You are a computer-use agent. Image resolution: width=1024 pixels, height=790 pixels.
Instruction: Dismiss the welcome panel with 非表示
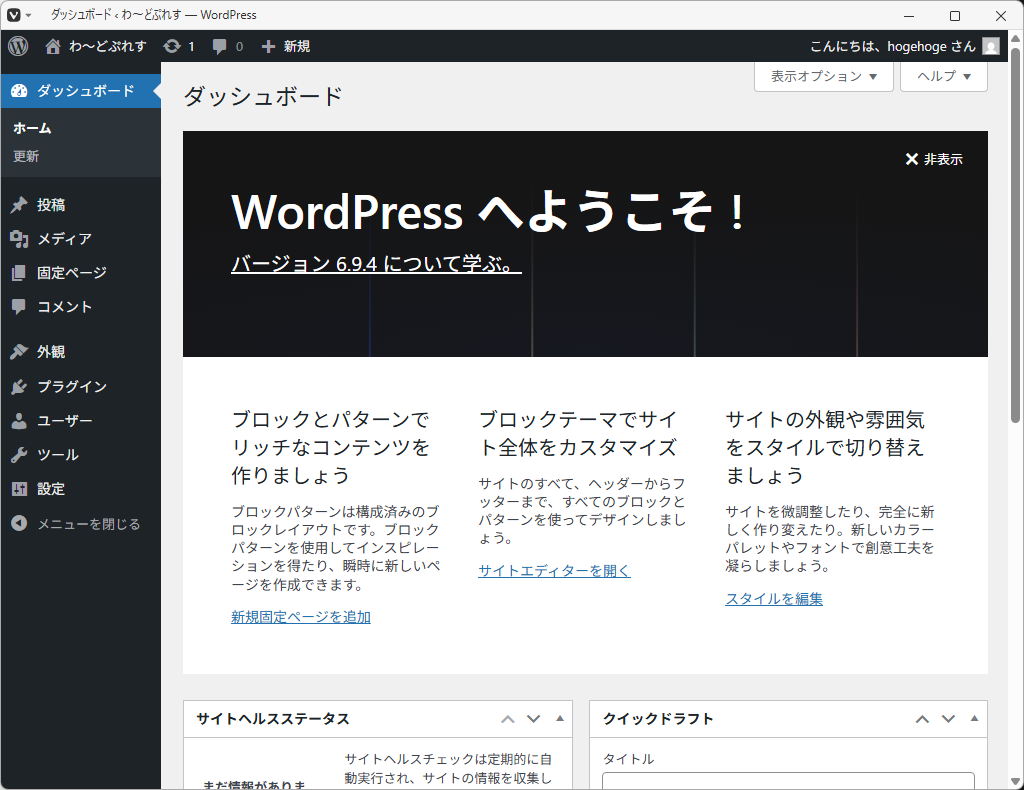point(934,159)
